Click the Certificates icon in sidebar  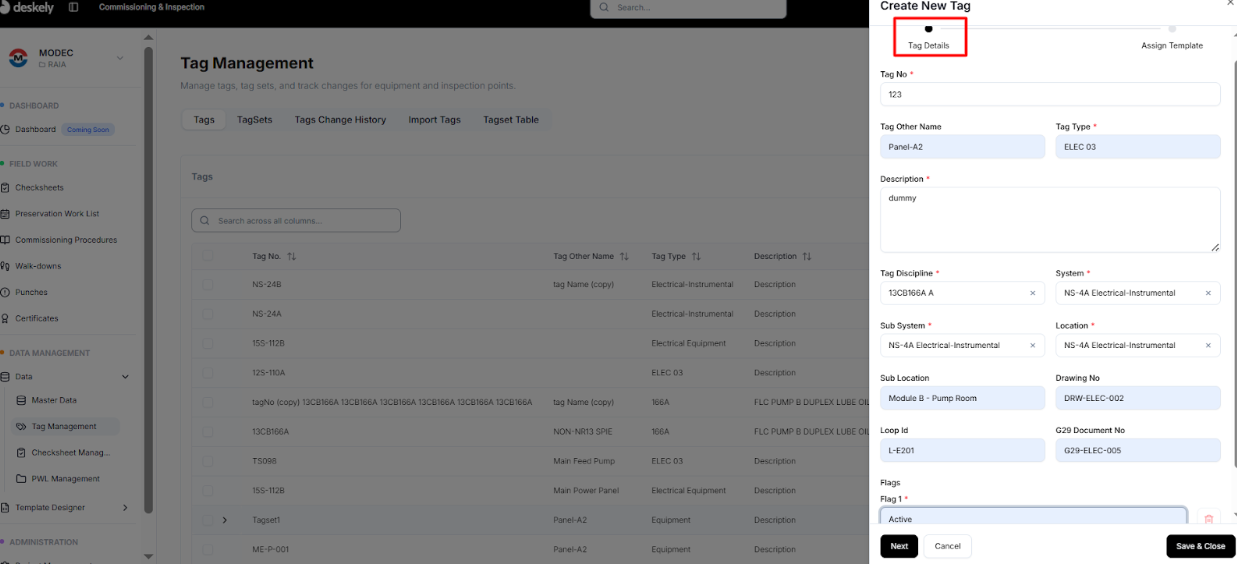pyautogui.click(x=5, y=318)
